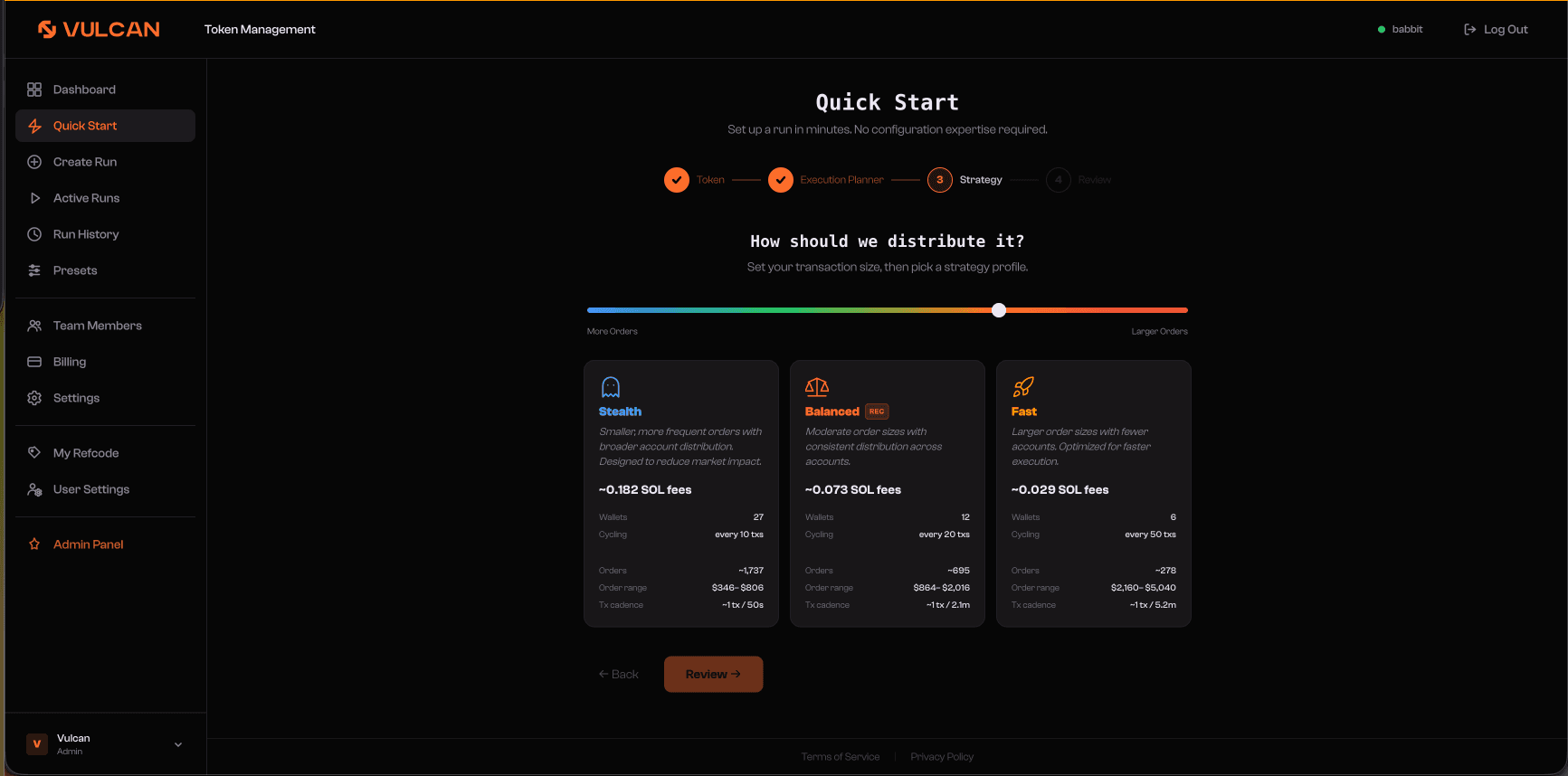Click the ~1 tx / 5.2m cadence value

pyautogui.click(x=1153, y=605)
